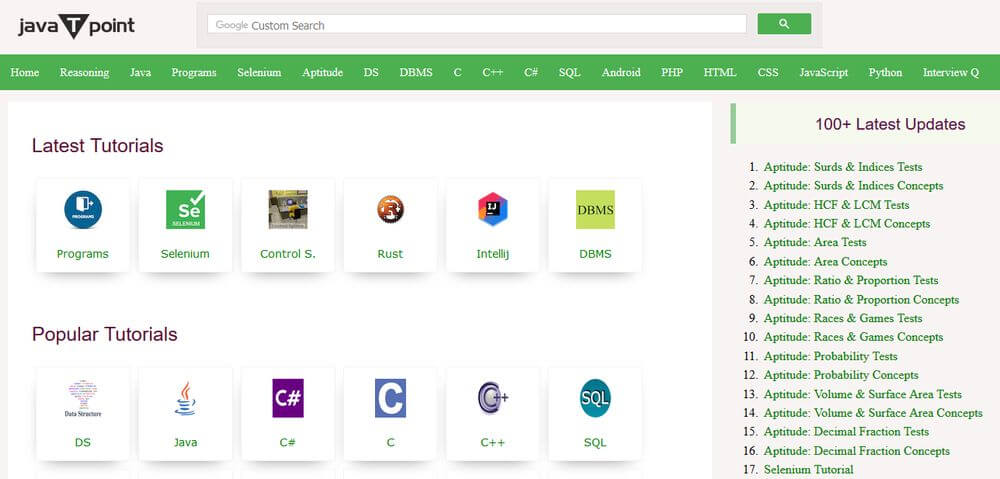
Task: Open the Java coffee cup icon
Action: [x=185, y=398]
